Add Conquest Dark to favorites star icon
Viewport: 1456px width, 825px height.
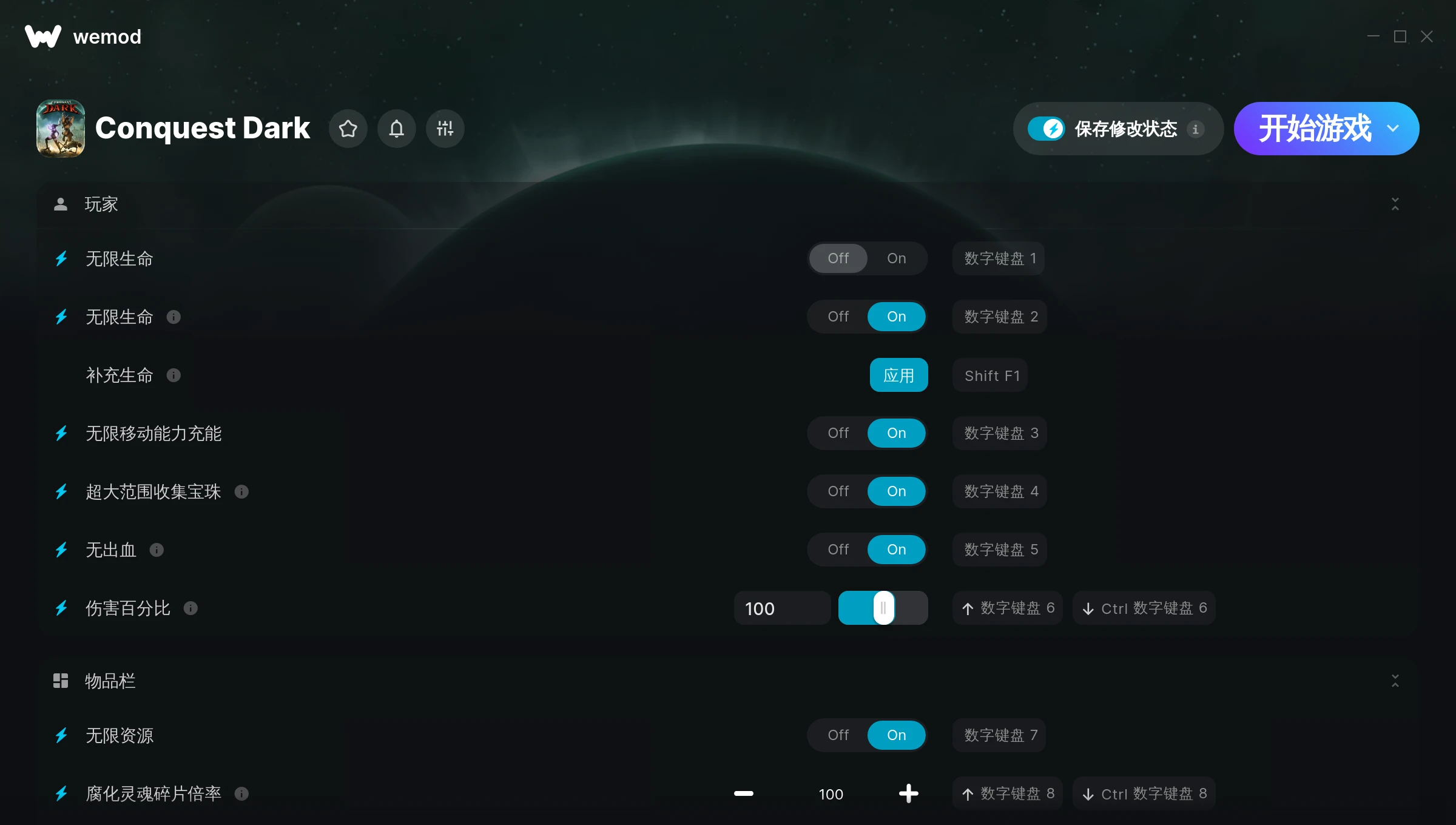pyautogui.click(x=348, y=129)
